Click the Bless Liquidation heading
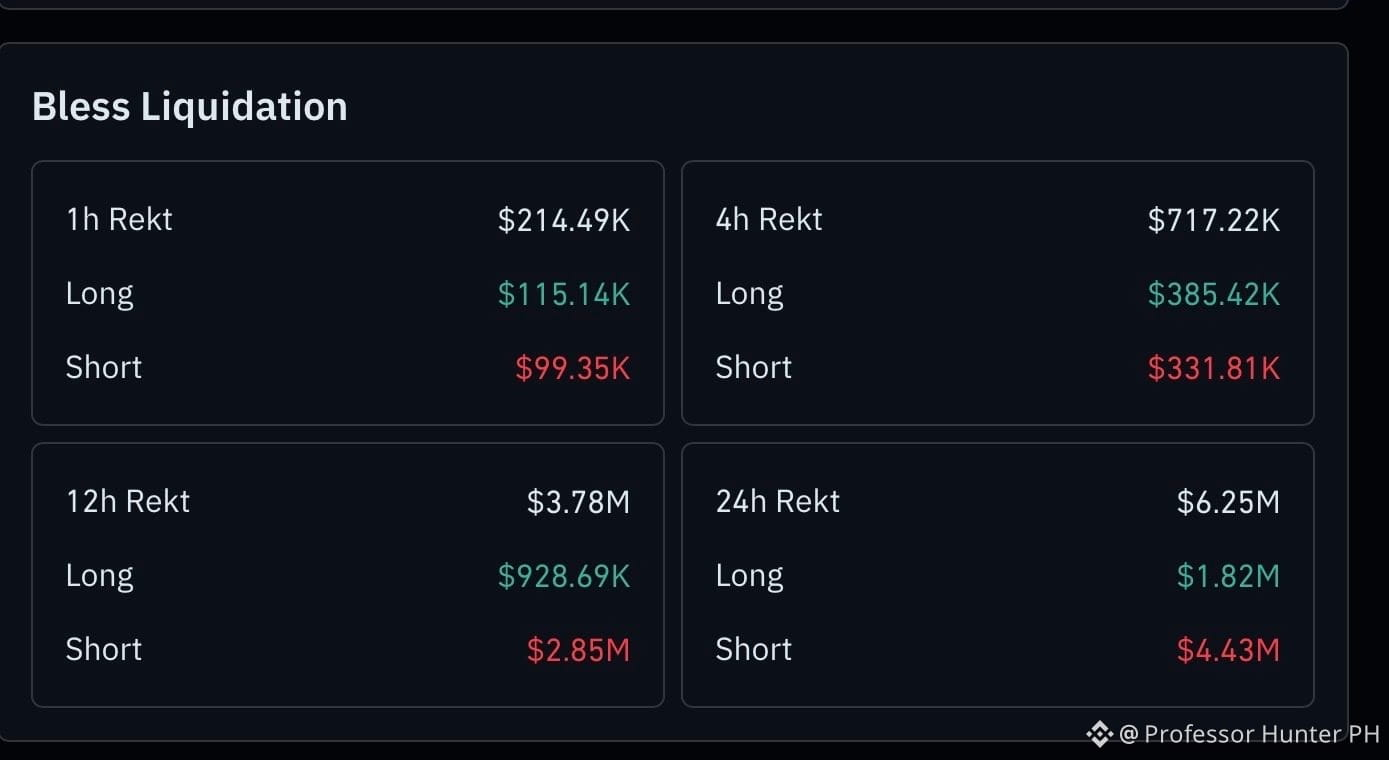Image resolution: width=1389 pixels, height=760 pixels. click(x=190, y=106)
